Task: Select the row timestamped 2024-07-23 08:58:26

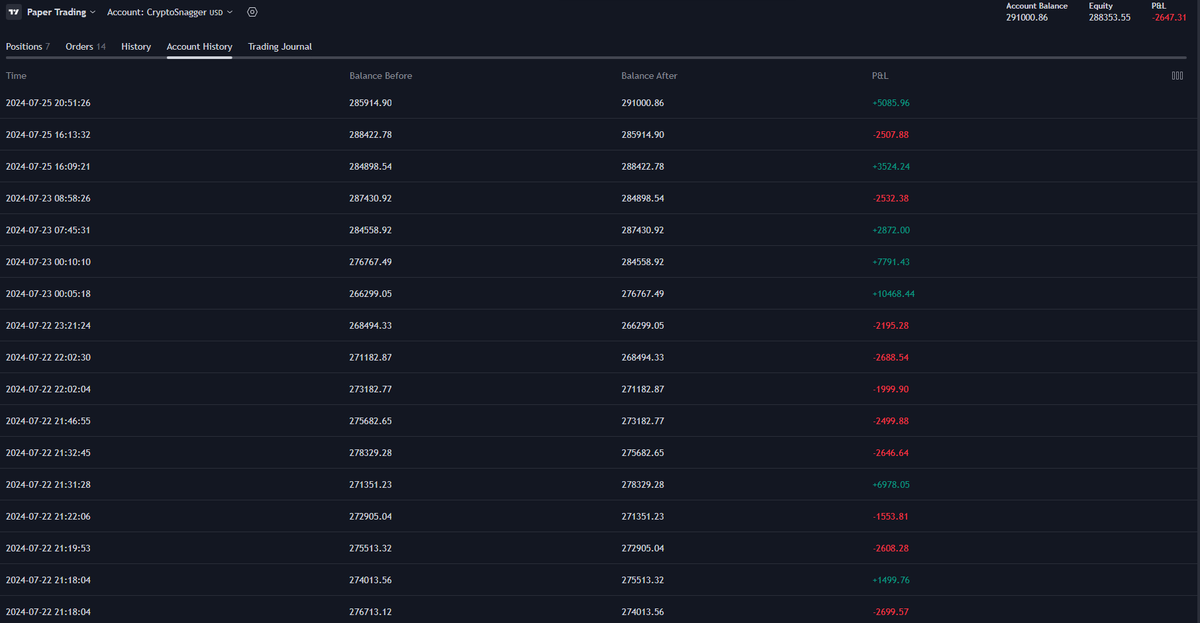Action: tap(600, 198)
